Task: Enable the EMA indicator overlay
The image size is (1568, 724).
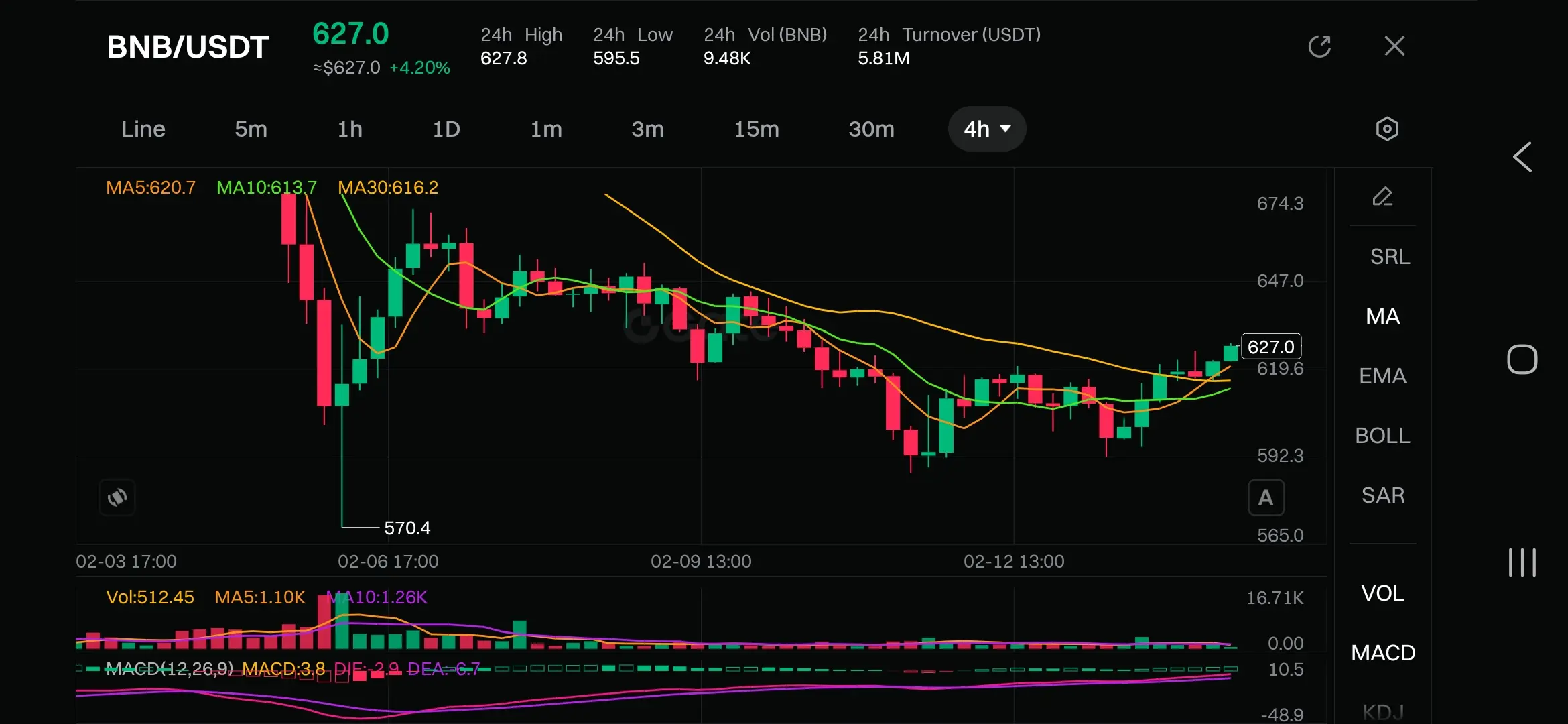Action: point(1382,376)
